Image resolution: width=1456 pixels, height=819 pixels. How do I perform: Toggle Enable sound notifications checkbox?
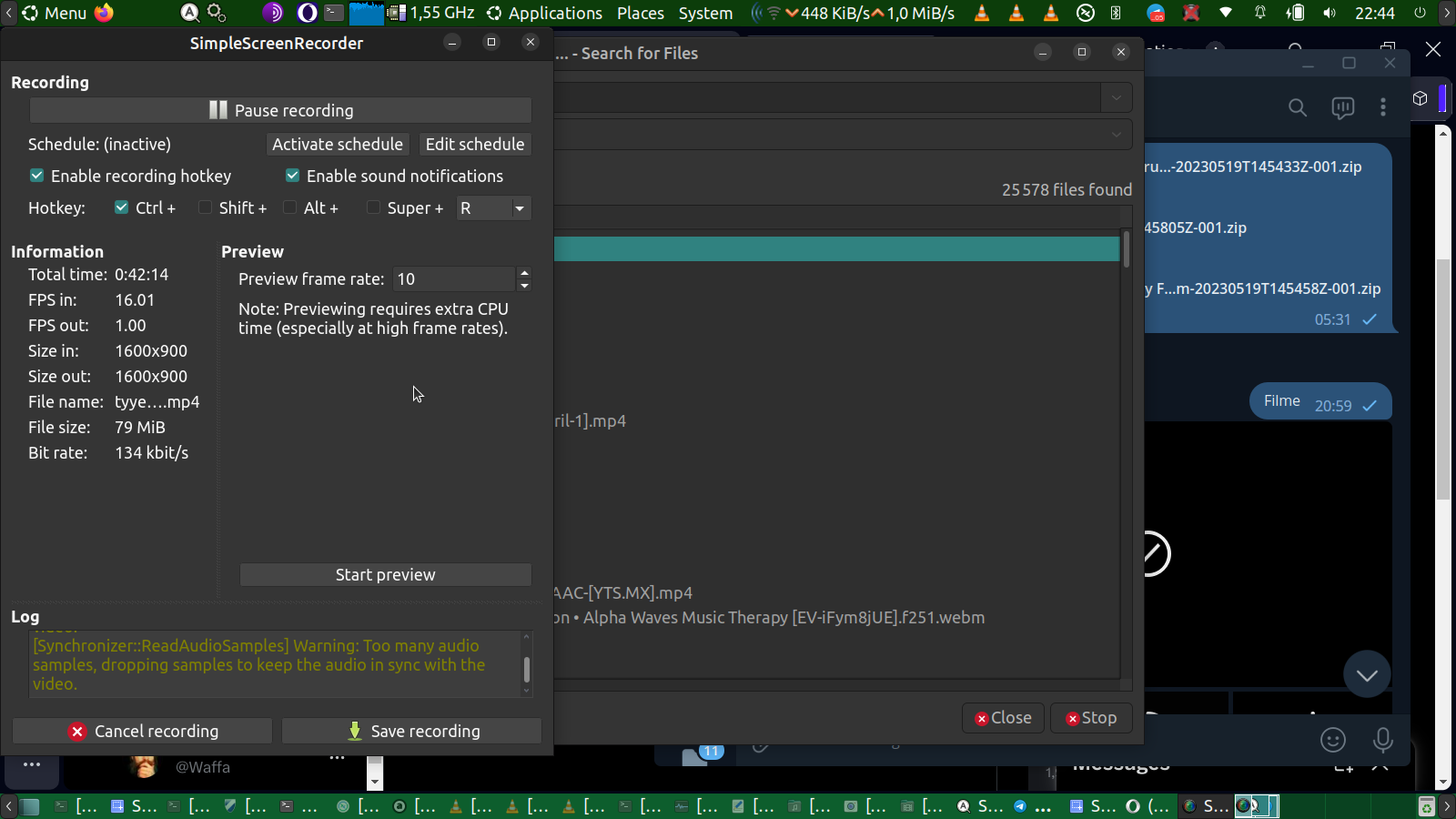(293, 176)
